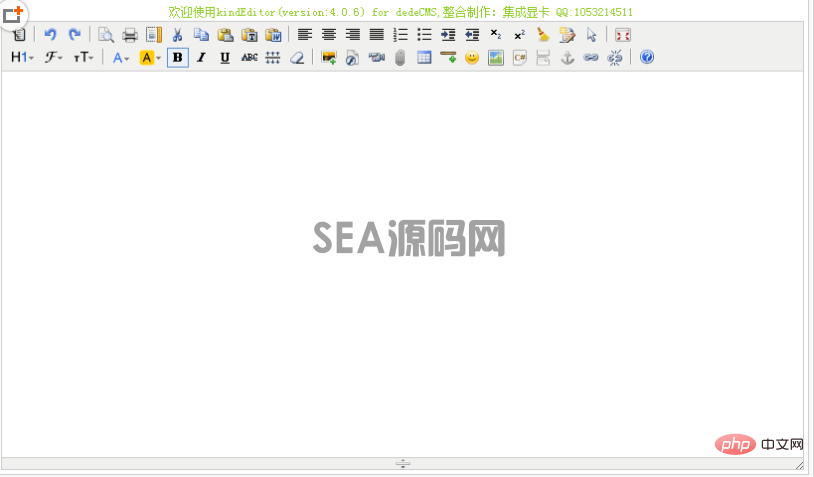Toggle underline formatting
Screen dimensions: 814x477
click(225, 58)
